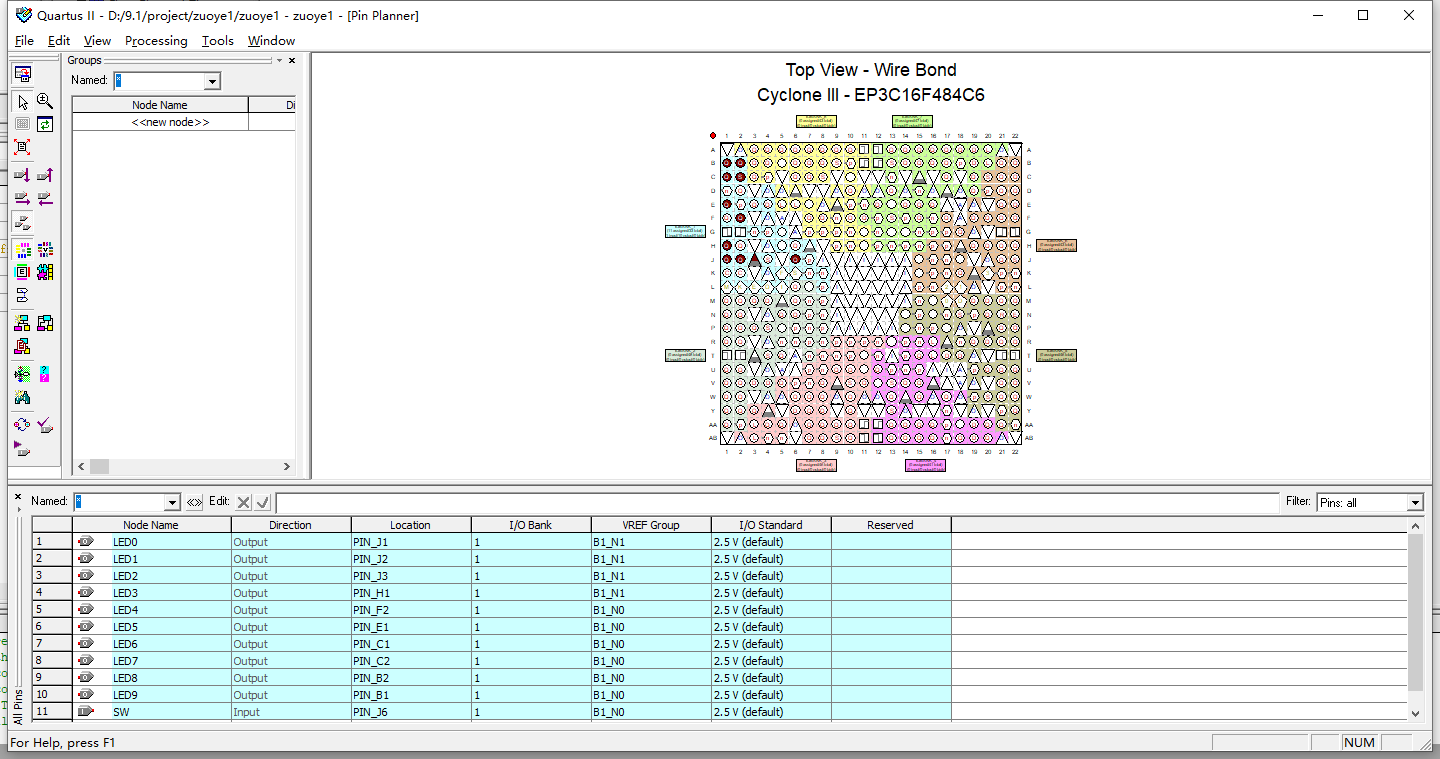Click the Edit confirm check-mark button
The height and width of the screenshot is (759, 1440).
coord(263,502)
